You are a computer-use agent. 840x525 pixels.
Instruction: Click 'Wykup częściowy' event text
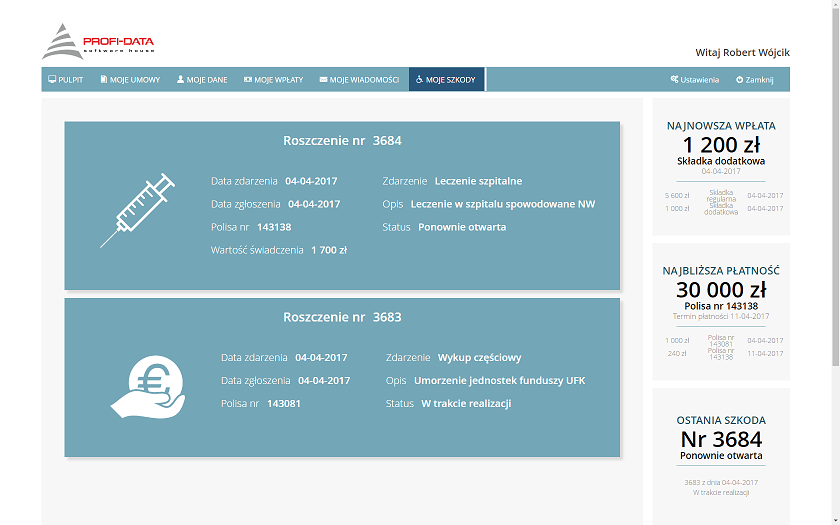(479, 357)
